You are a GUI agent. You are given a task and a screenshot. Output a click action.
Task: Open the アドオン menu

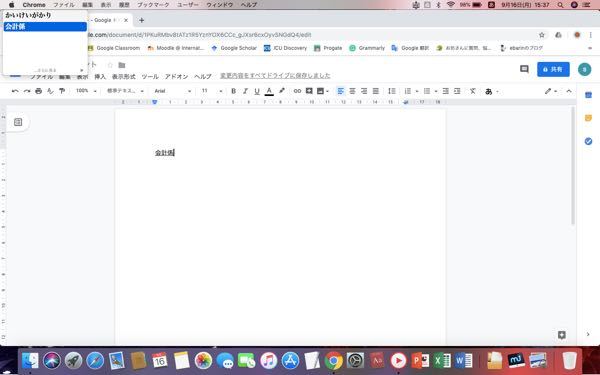coord(176,77)
